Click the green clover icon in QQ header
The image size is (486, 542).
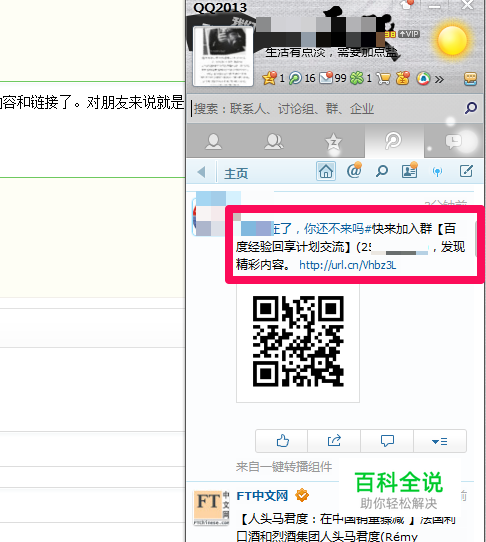(357, 78)
